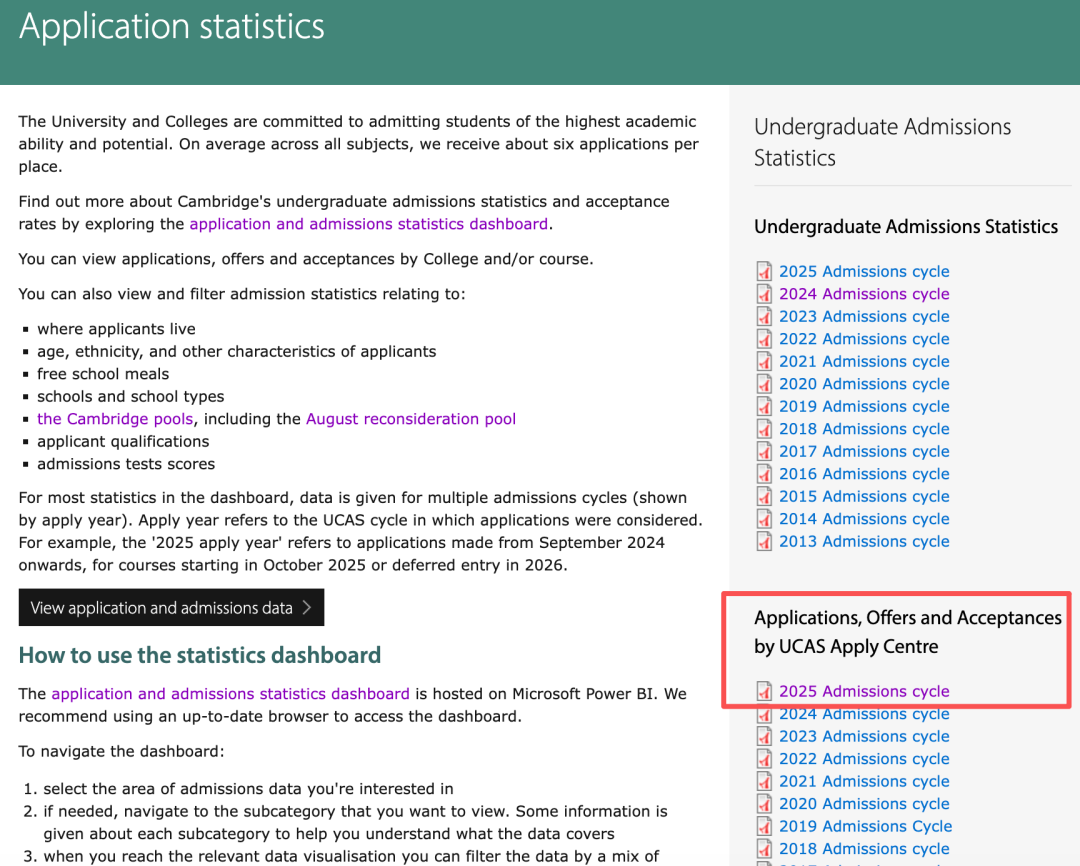This screenshot has width=1080, height=866.
Task: Click PDF icon next to 2022 Admissions cycle in Undergraduate Admissions Statistics
Action: pyautogui.click(x=764, y=339)
